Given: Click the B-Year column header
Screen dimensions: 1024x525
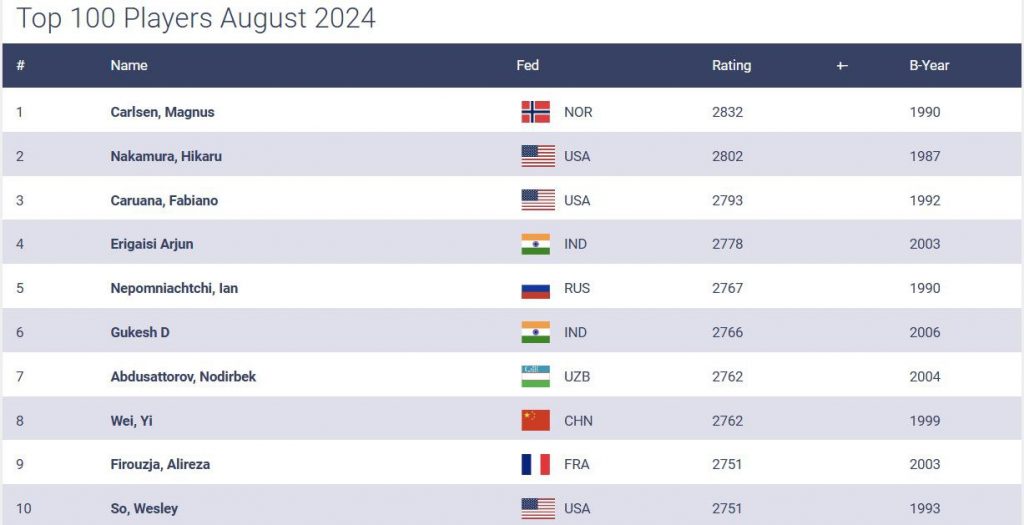Looking at the screenshot, I should [x=929, y=66].
